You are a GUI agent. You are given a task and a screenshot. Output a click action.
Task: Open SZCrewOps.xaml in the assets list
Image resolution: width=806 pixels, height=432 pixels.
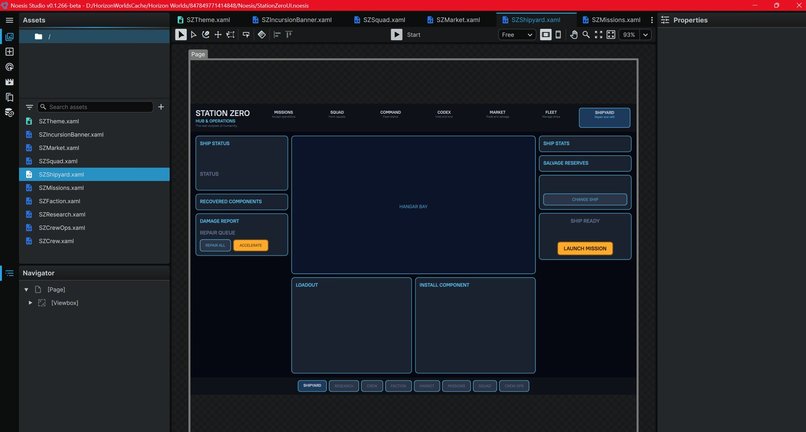click(x=94, y=228)
